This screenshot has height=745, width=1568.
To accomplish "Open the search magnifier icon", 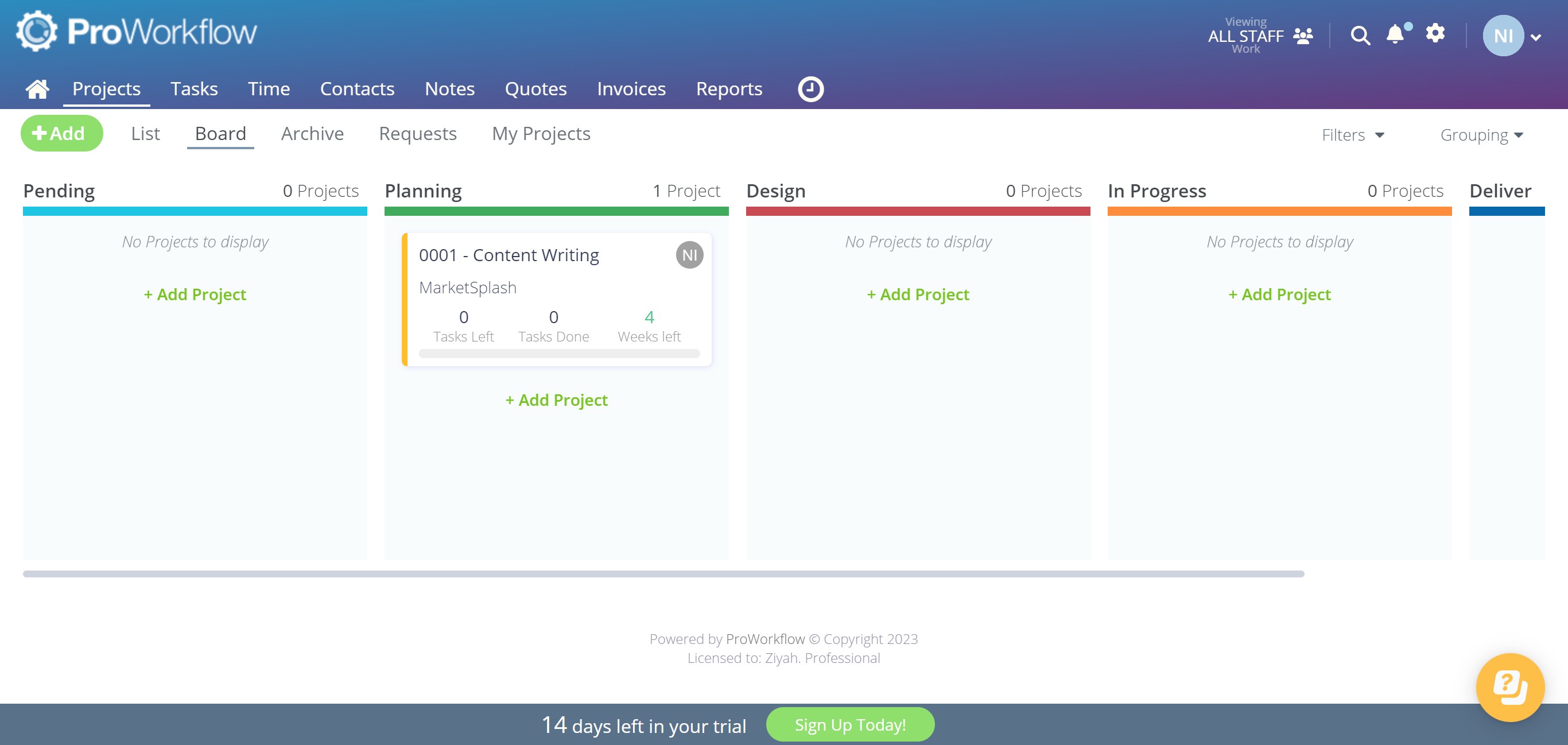I will [x=1360, y=36].
